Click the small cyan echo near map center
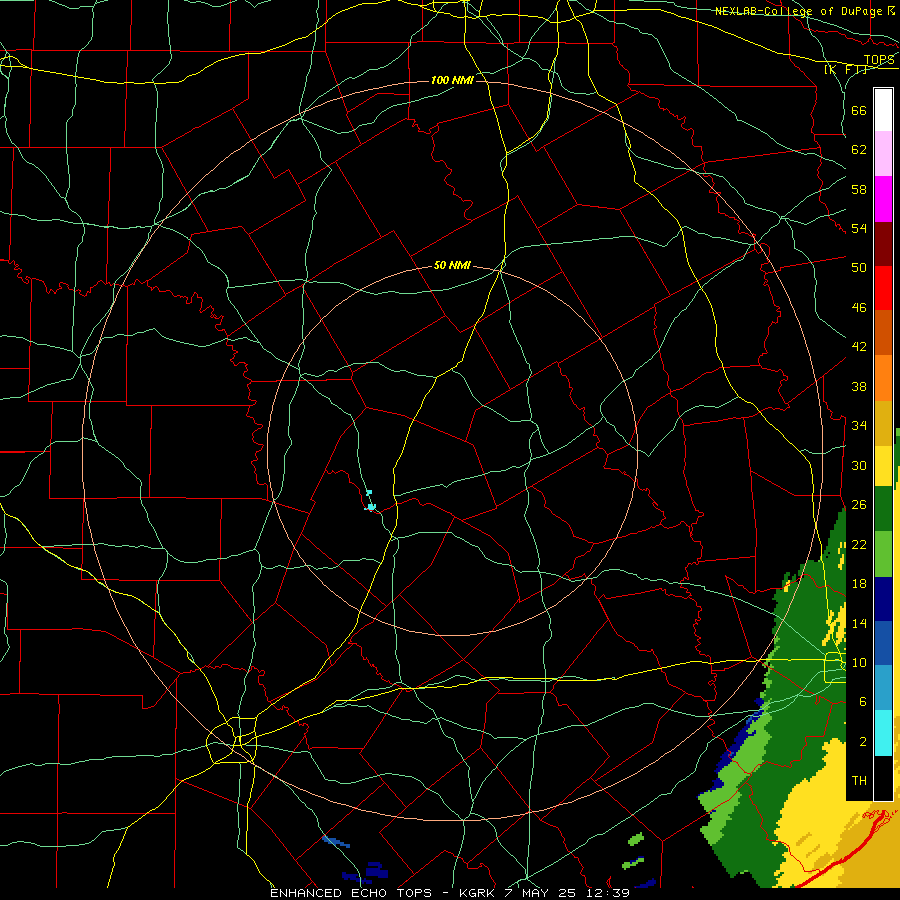 click(x=370, y=502)
